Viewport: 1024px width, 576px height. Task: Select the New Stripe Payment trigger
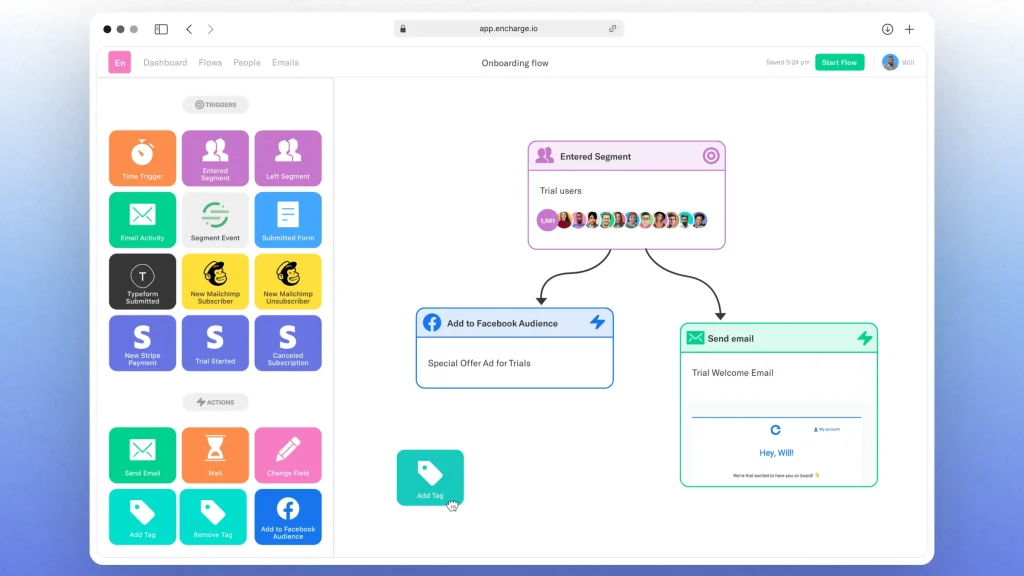click(x=141, y=343)
